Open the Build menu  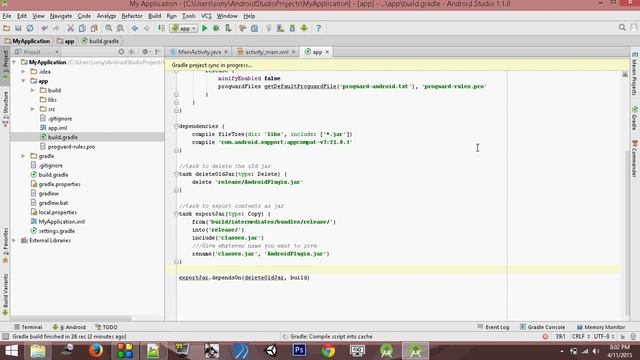(x=154, y=16)
